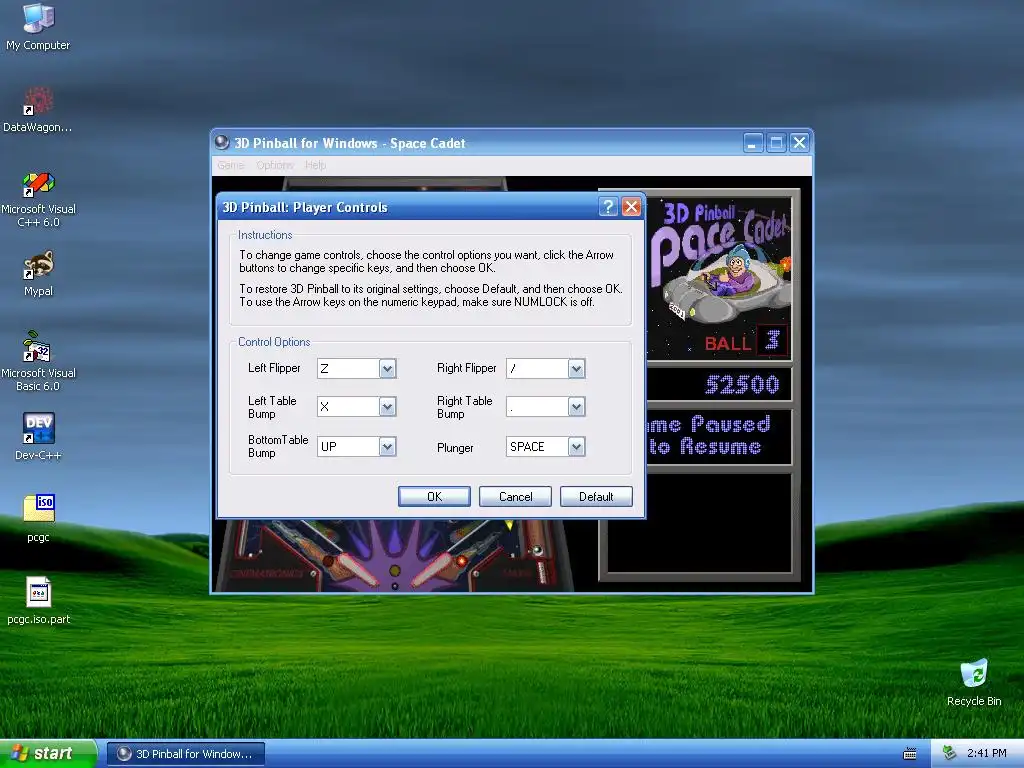Screen dimensions: 1024x768
Task: Open the Options menu in 3D Pinball
Action: [274, 165]
